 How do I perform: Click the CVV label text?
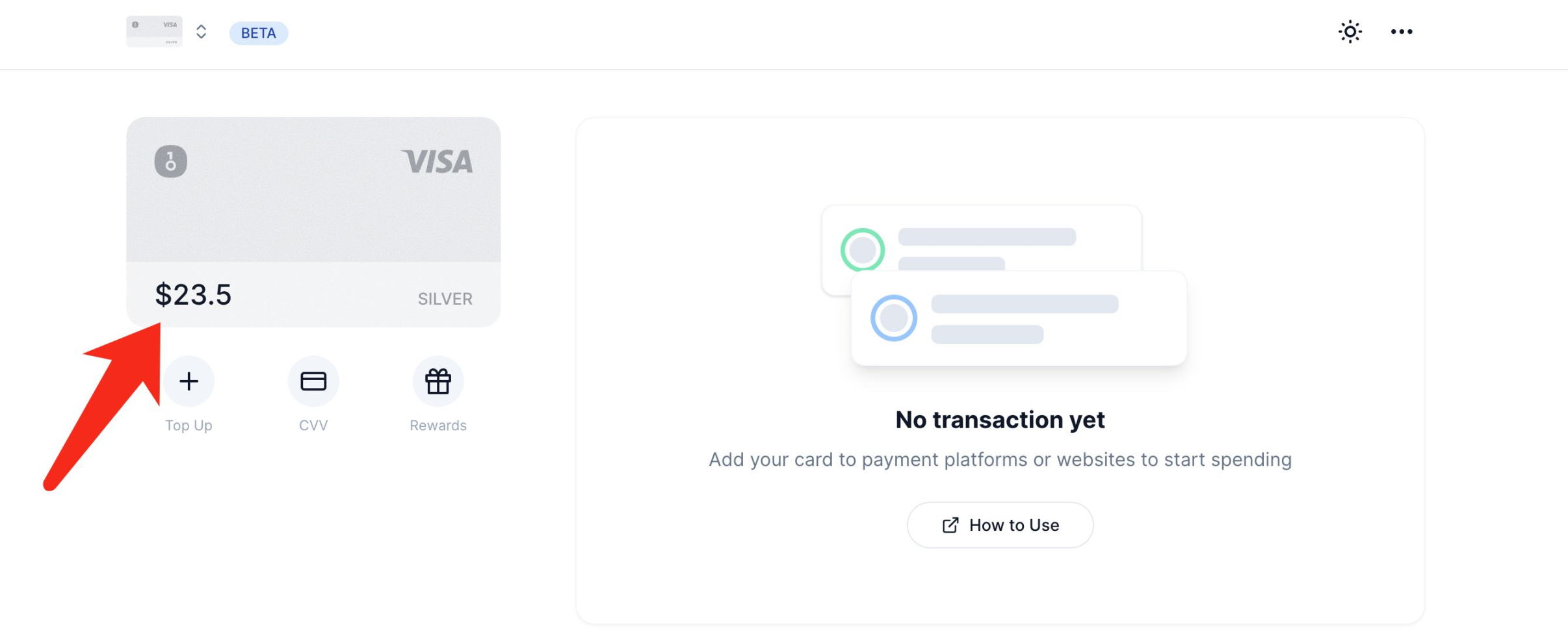click(313, 426)
